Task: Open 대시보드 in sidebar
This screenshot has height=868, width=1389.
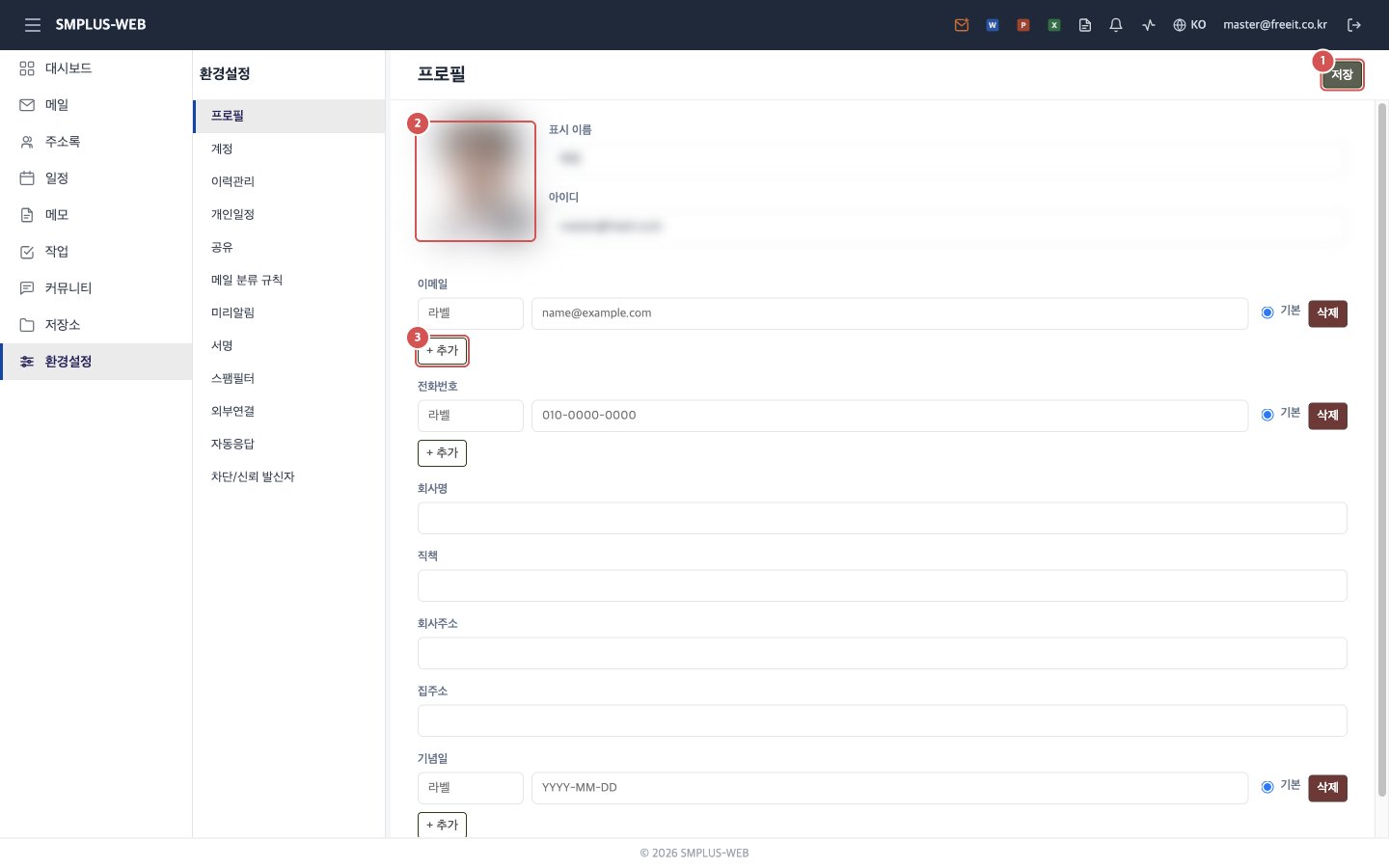Action: tap(96, 68)
